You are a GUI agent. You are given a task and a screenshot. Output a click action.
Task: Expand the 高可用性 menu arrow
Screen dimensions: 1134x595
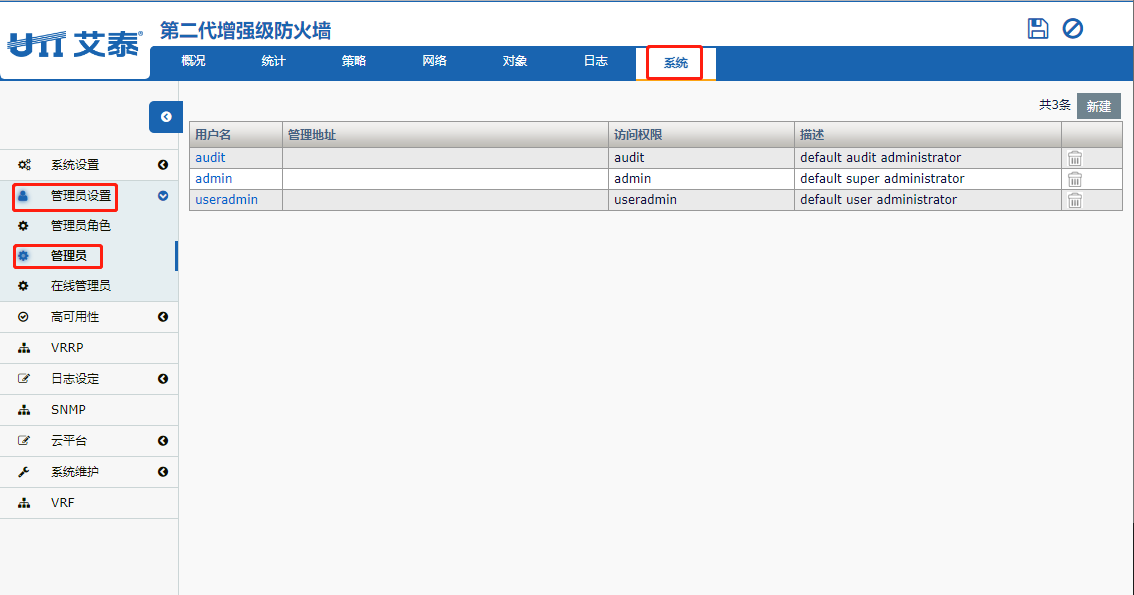[x=163, y=317]
